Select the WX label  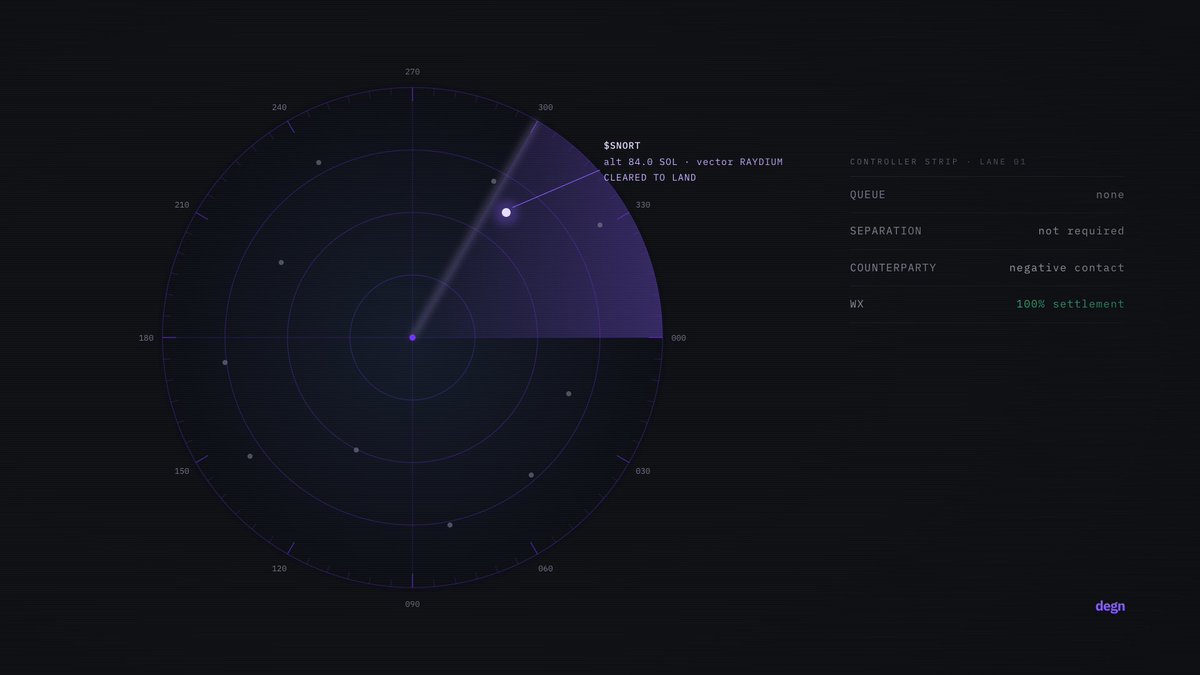pyautogui.click(x=857, y=304)
